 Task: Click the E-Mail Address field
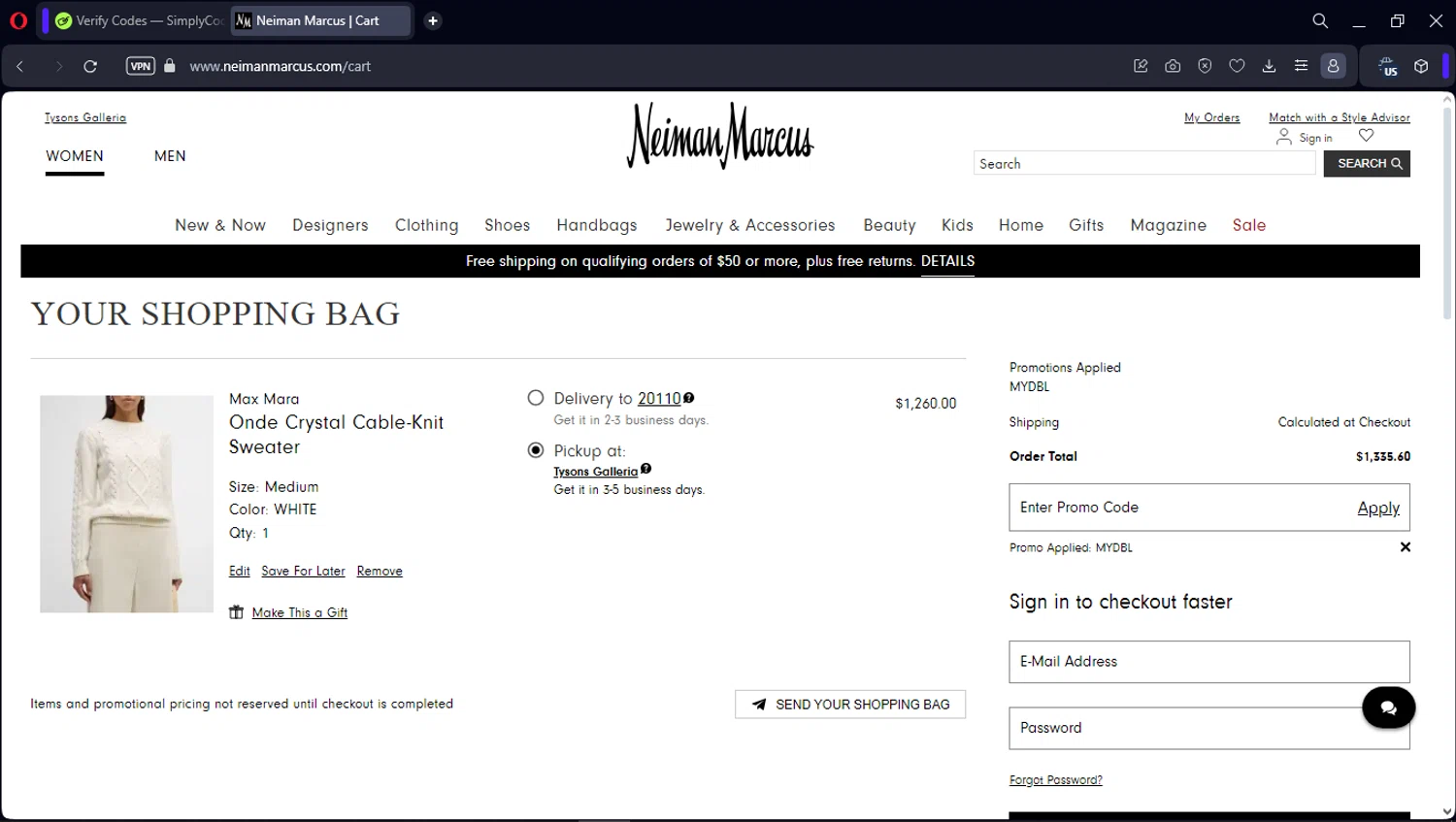(x=1209, y=662)
